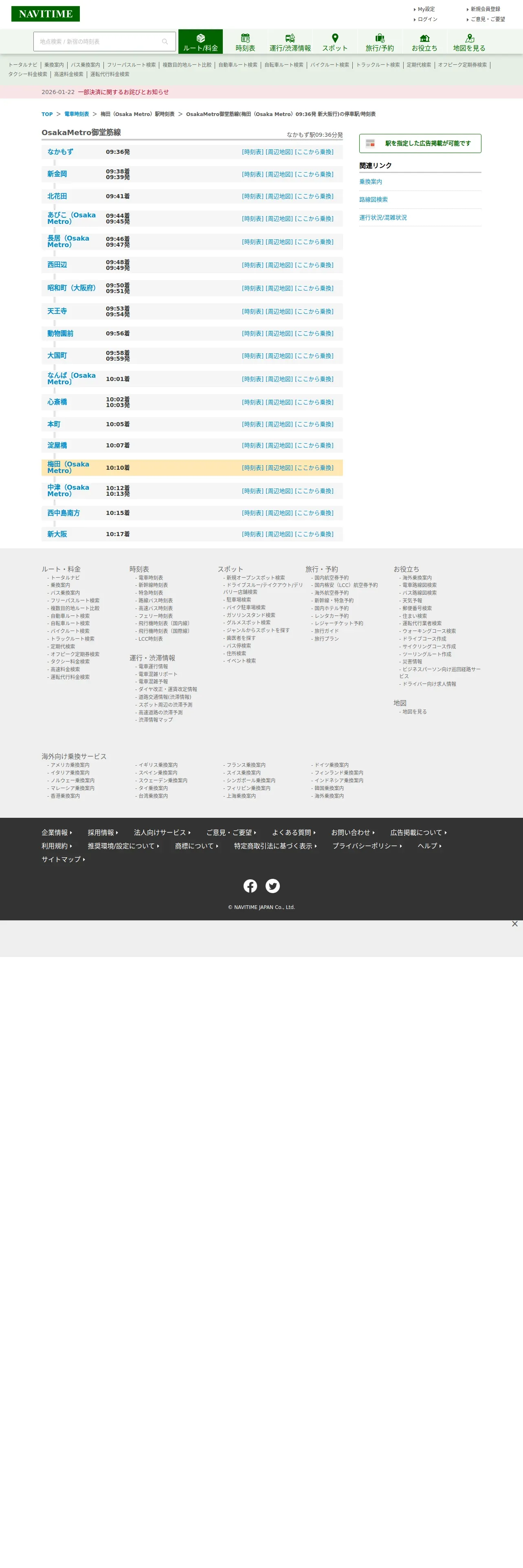Click the search magnifier icon

pos(165,42)
